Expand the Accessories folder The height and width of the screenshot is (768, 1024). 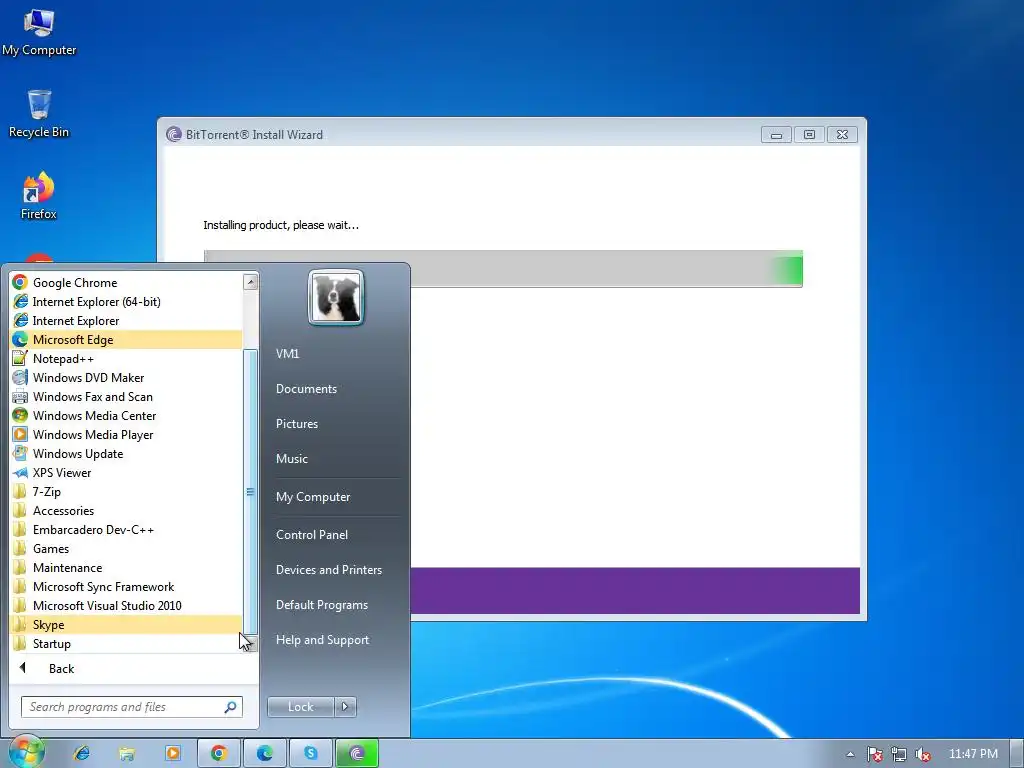(126, 511)
